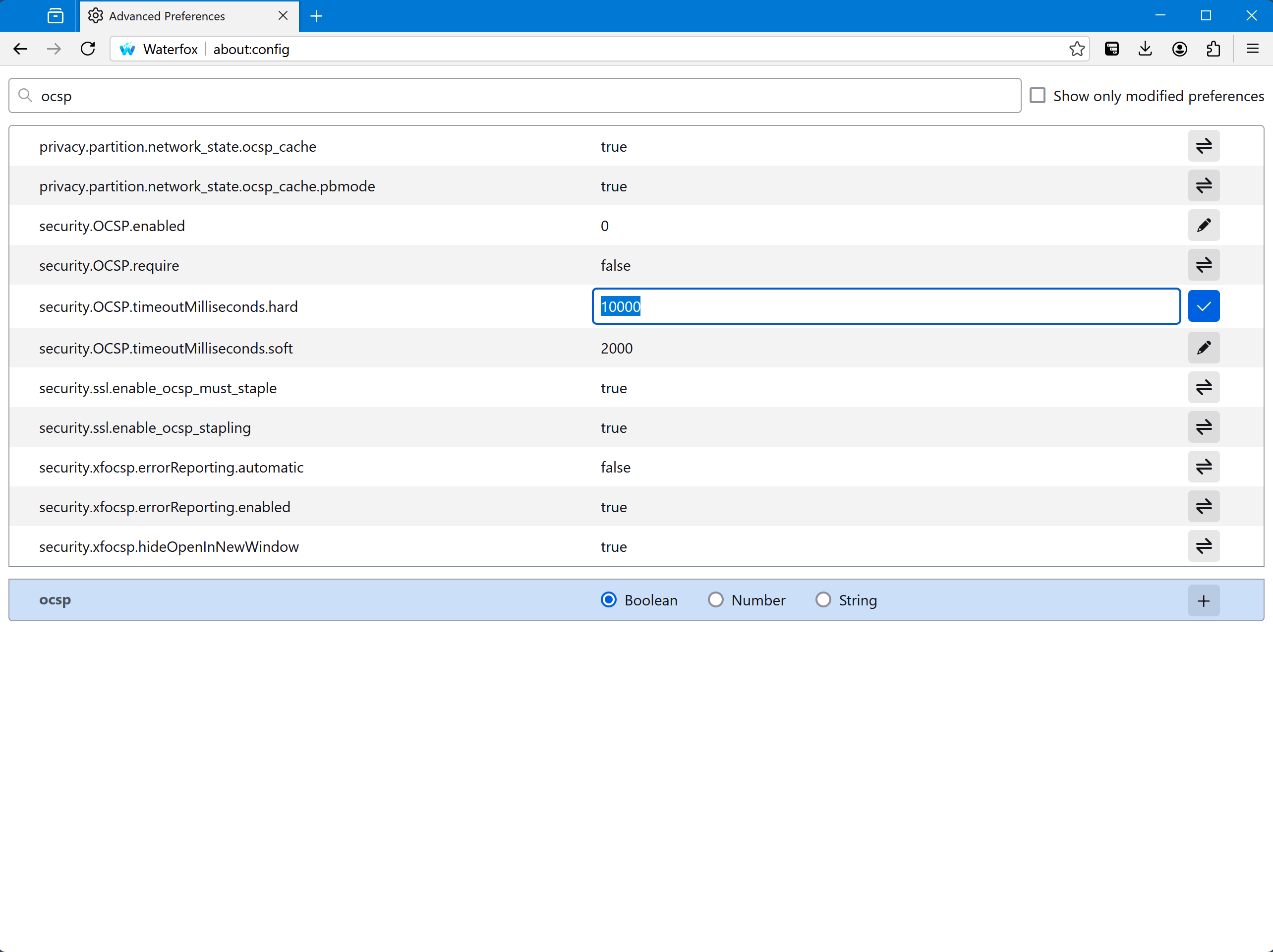Open the Waterfox extensions panel icon
Screen dimensions: 1273x952
(x=1214, y=49)
